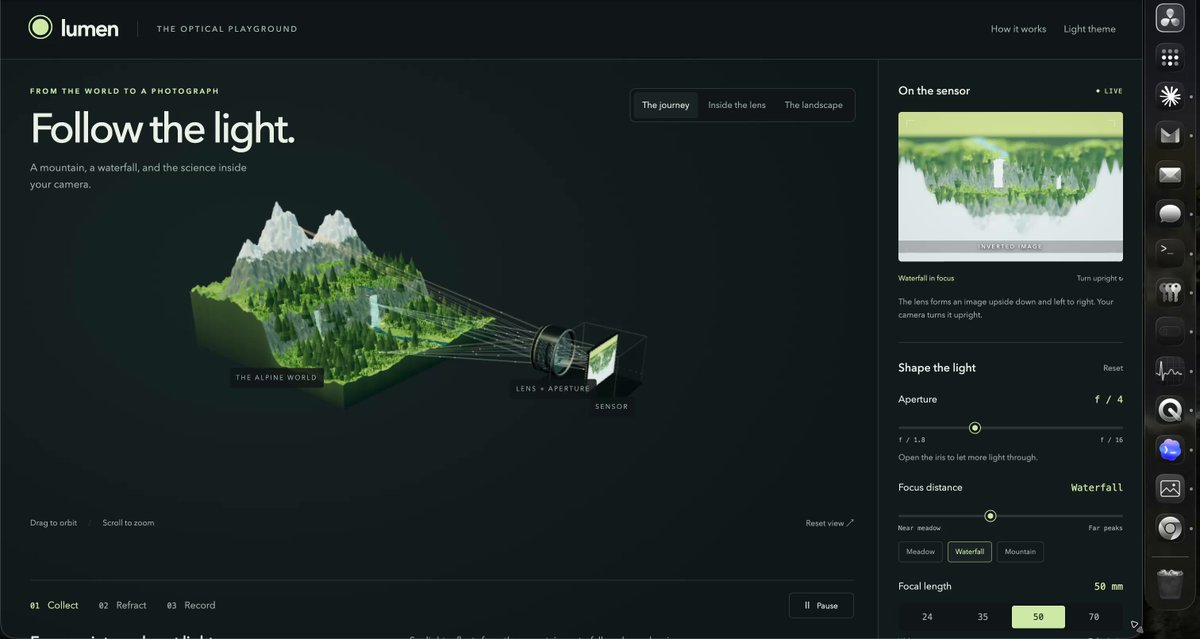Select step 03 Record
Image resolution: width=1200 pixels, height=639 pixels.
click(x=191, y=605)
